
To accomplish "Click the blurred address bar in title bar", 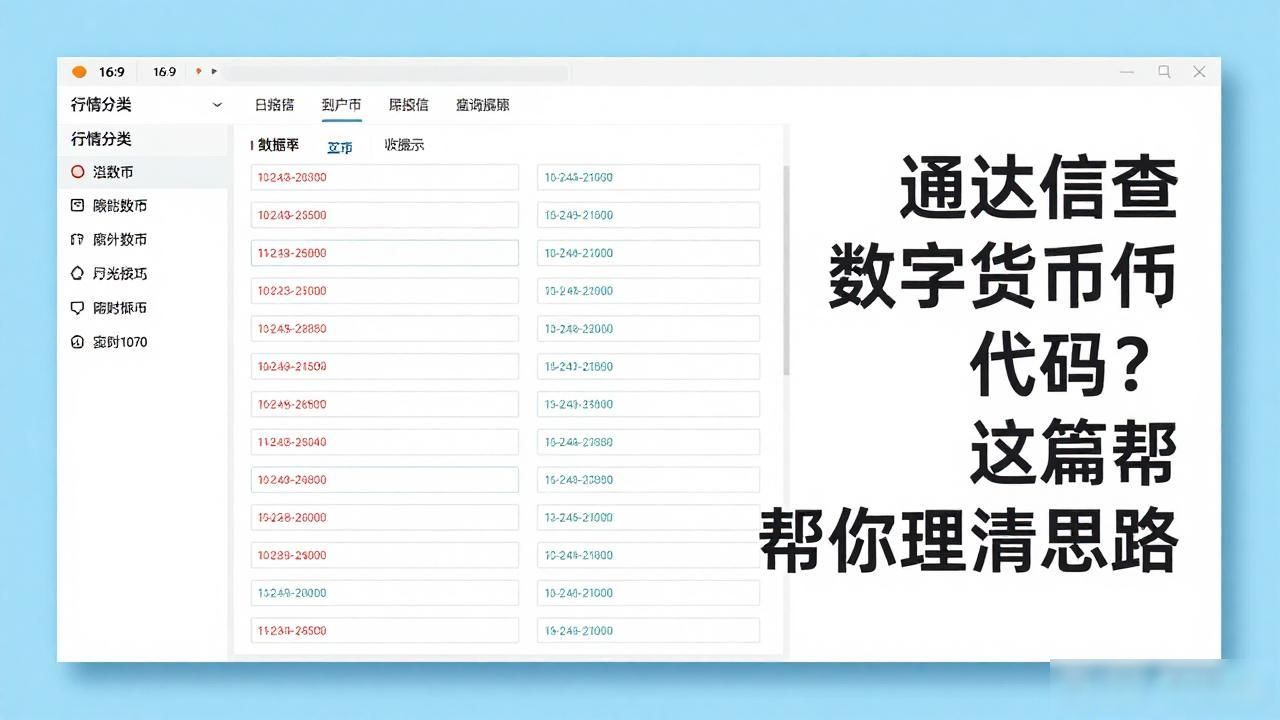I will (396, 72).
